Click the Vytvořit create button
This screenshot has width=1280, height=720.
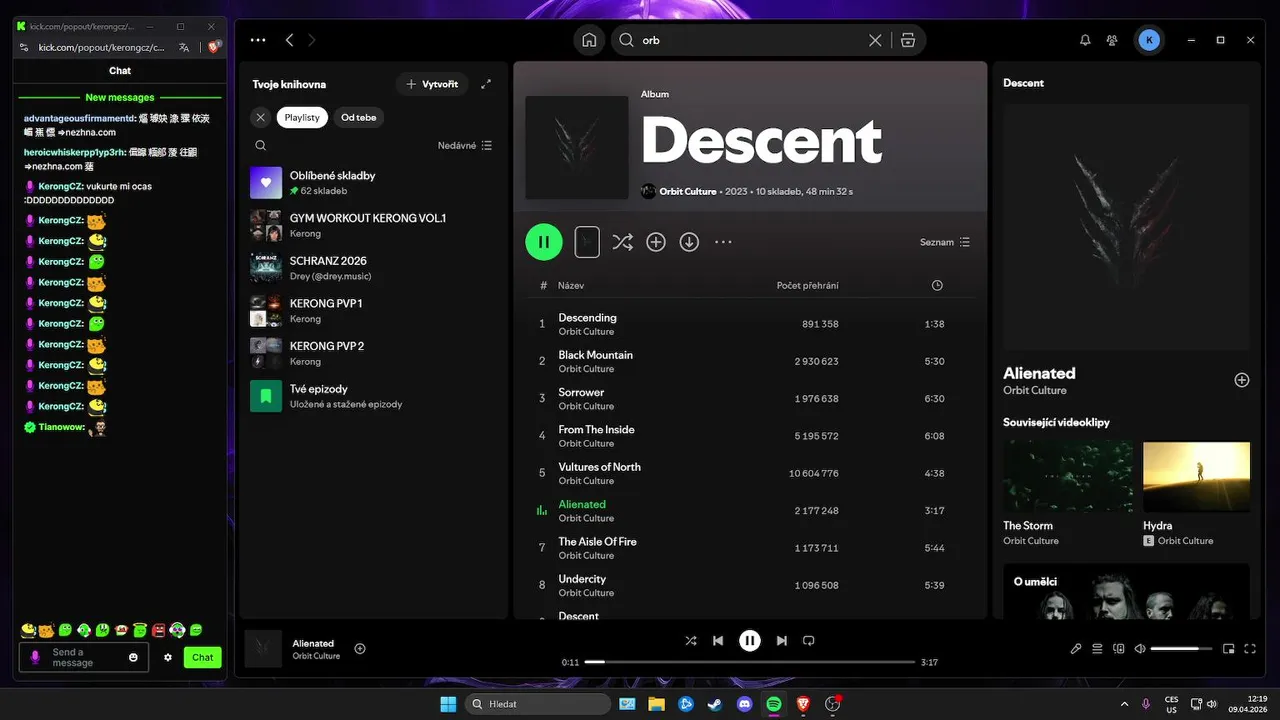(x=432, y=85)
